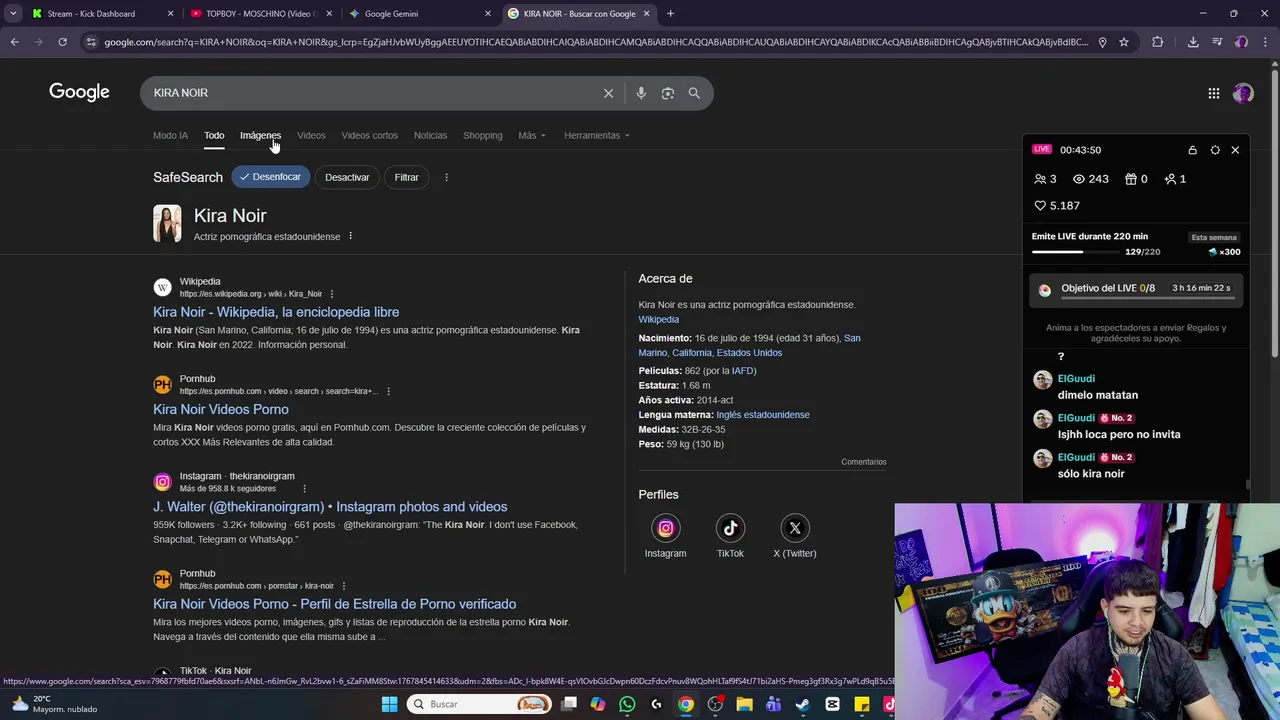1280x720 pixels.
Task: Close the LIVE overlay panel
Action: [1235, 150]
